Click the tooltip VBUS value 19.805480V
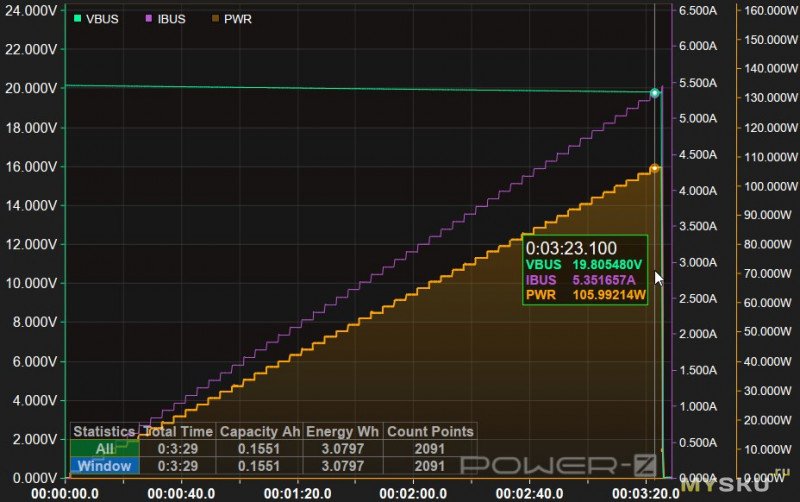This screenshot has width=800, height=502. pyautogui.click(x=607, y=265)
